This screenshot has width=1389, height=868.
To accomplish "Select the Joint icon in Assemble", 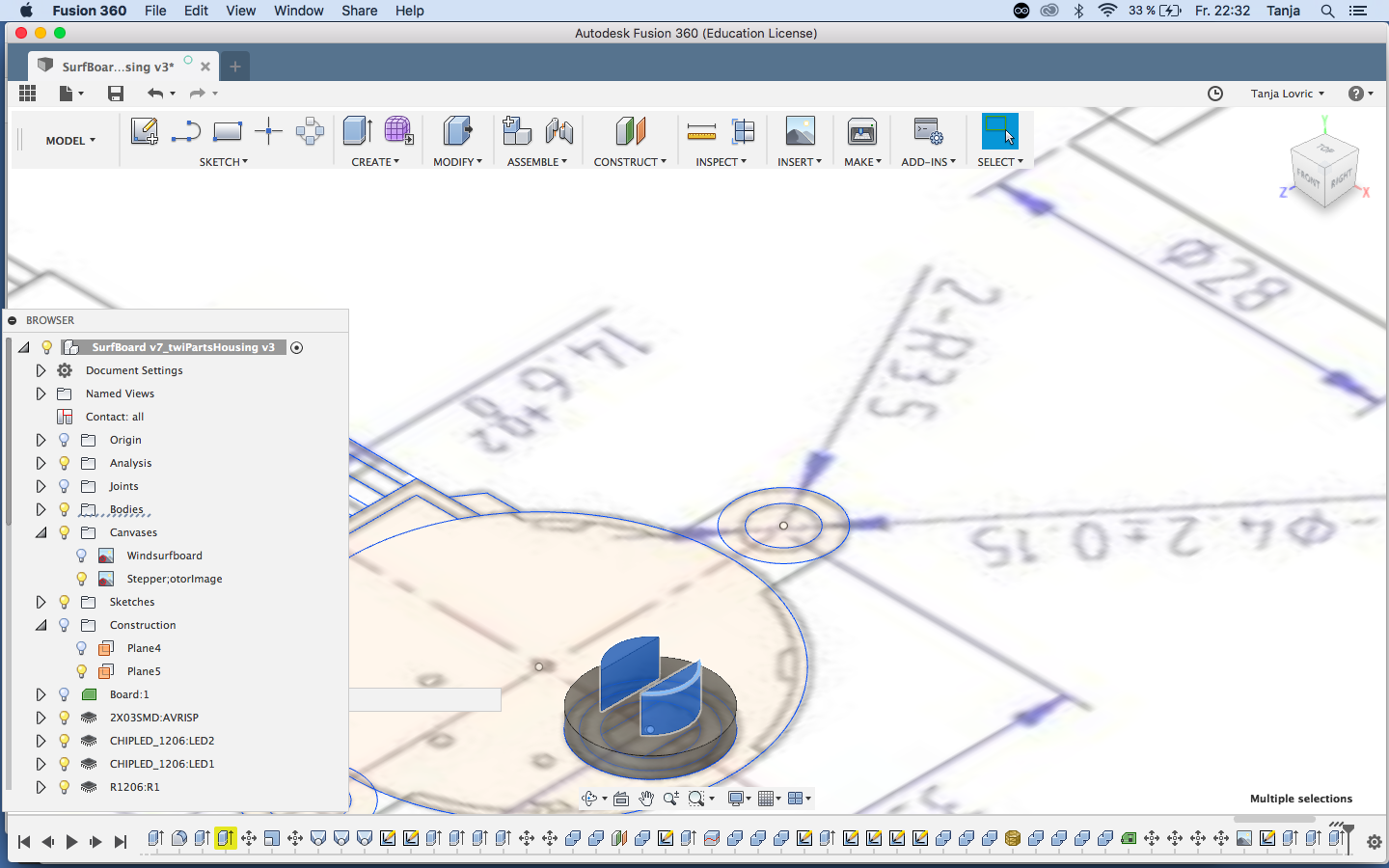I will click(559, 131).
